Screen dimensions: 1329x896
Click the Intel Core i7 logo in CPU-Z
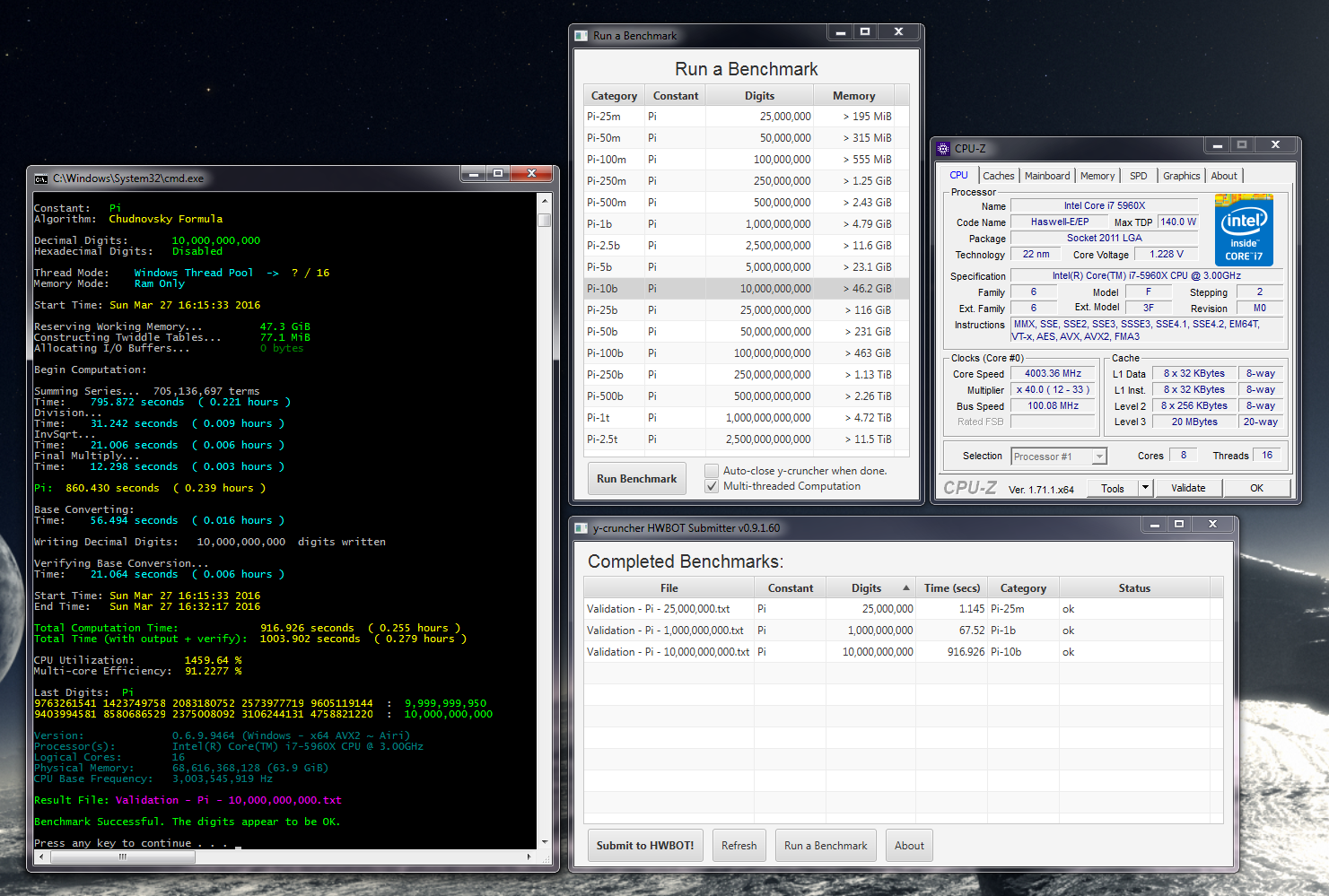click(1244, 230)
